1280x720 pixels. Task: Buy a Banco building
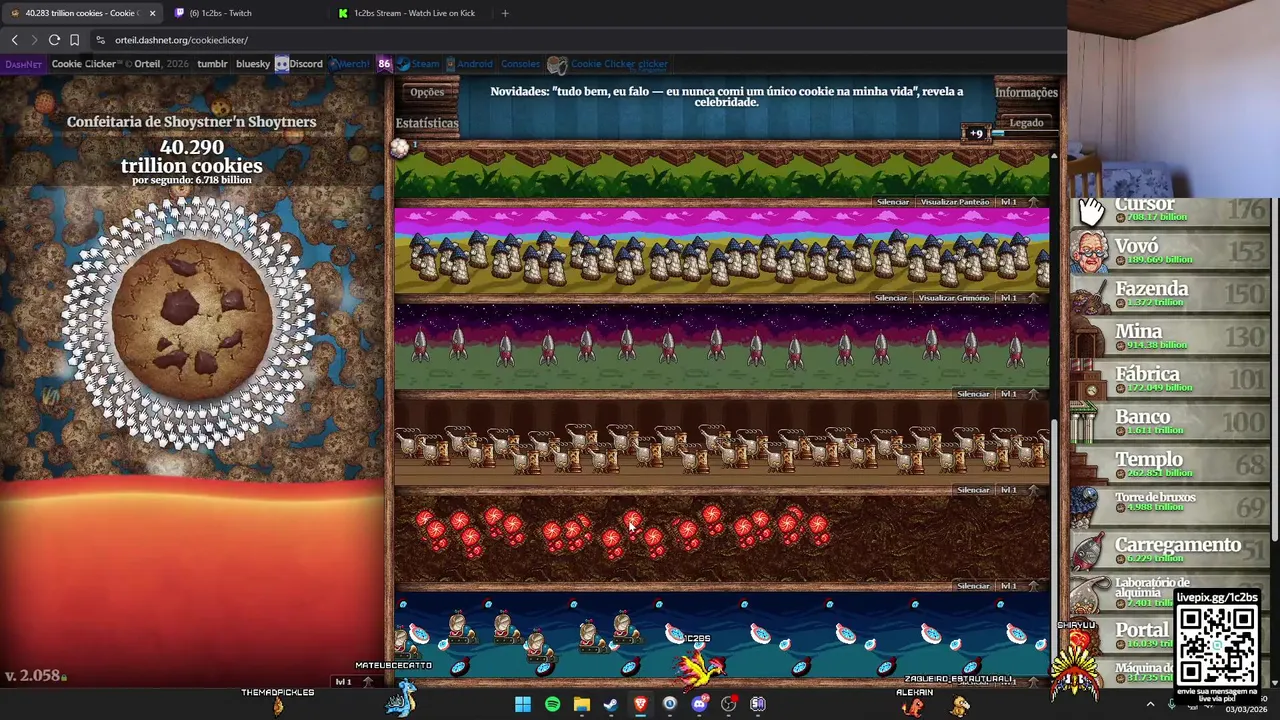point(1171,422)
